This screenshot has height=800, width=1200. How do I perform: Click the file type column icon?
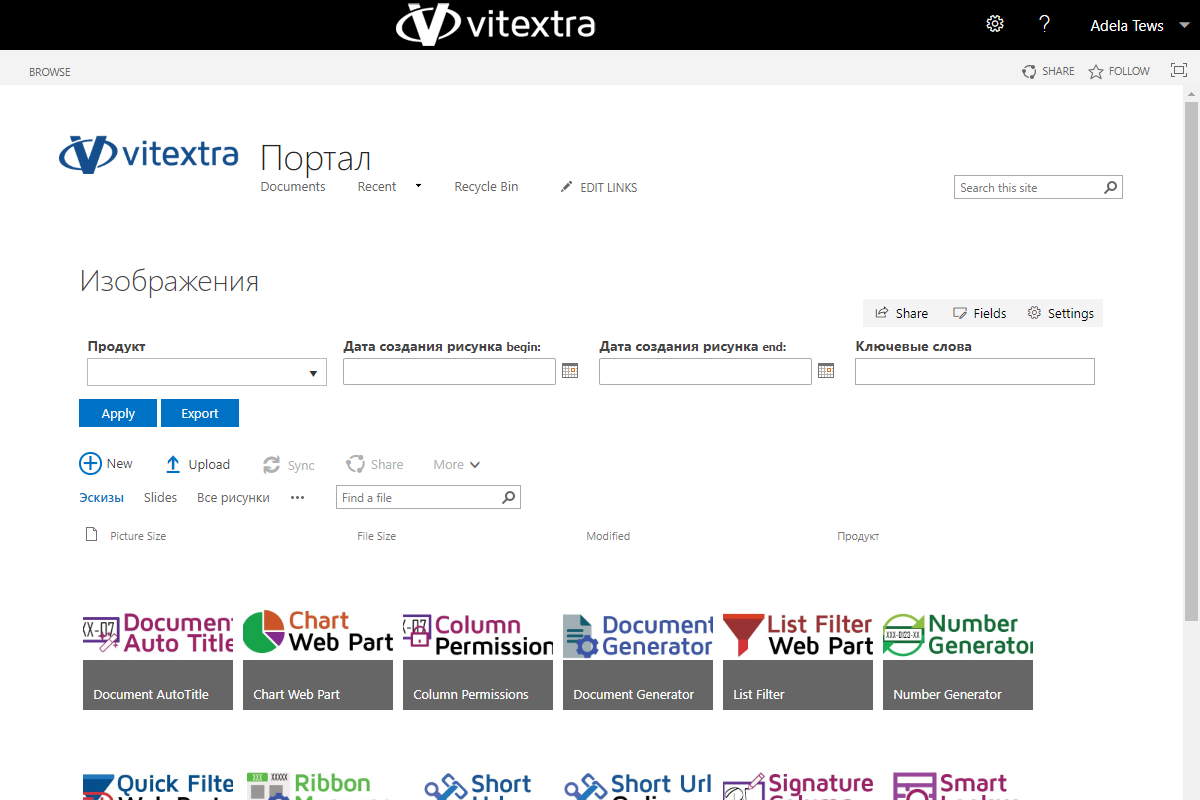(x=92, y=534)
